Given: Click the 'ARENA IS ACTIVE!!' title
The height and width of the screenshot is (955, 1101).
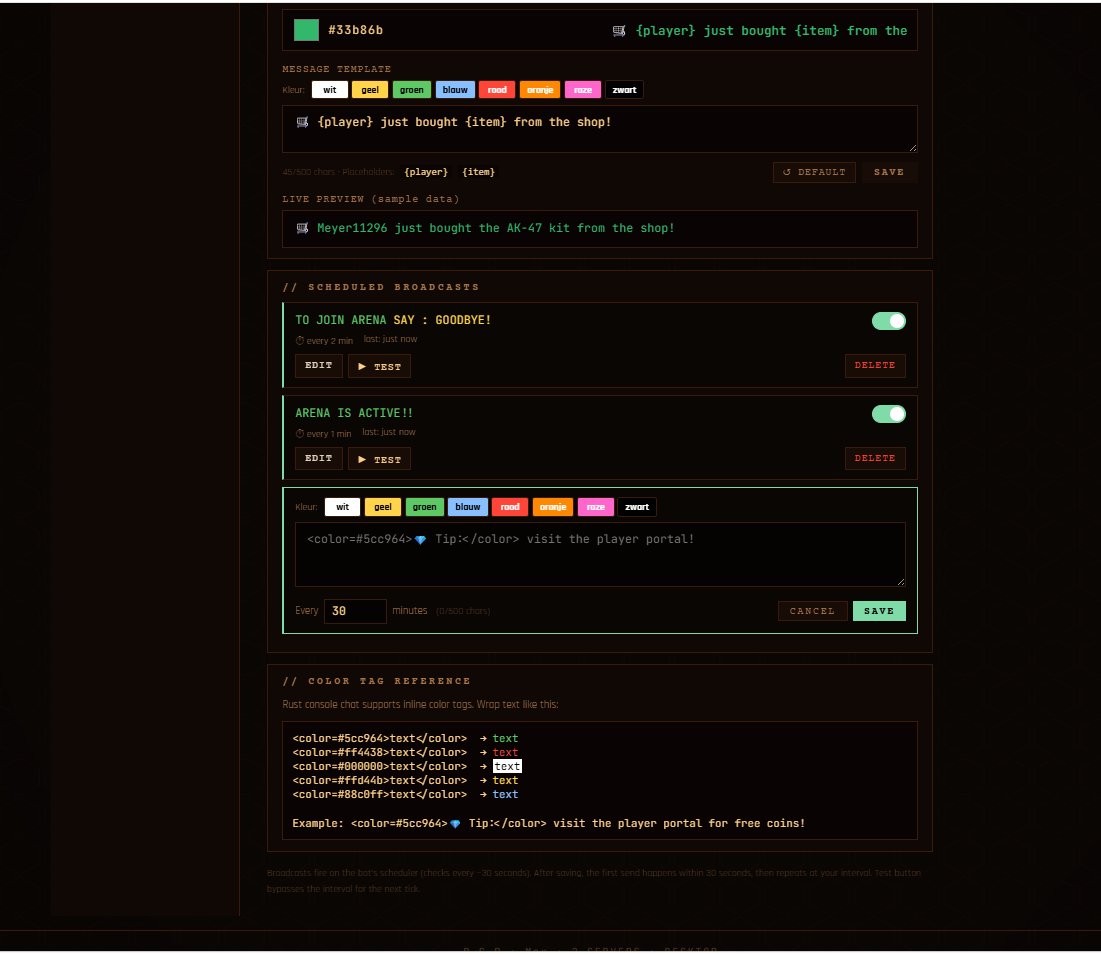Looking at the screenshot, I should tap(354, 413).
